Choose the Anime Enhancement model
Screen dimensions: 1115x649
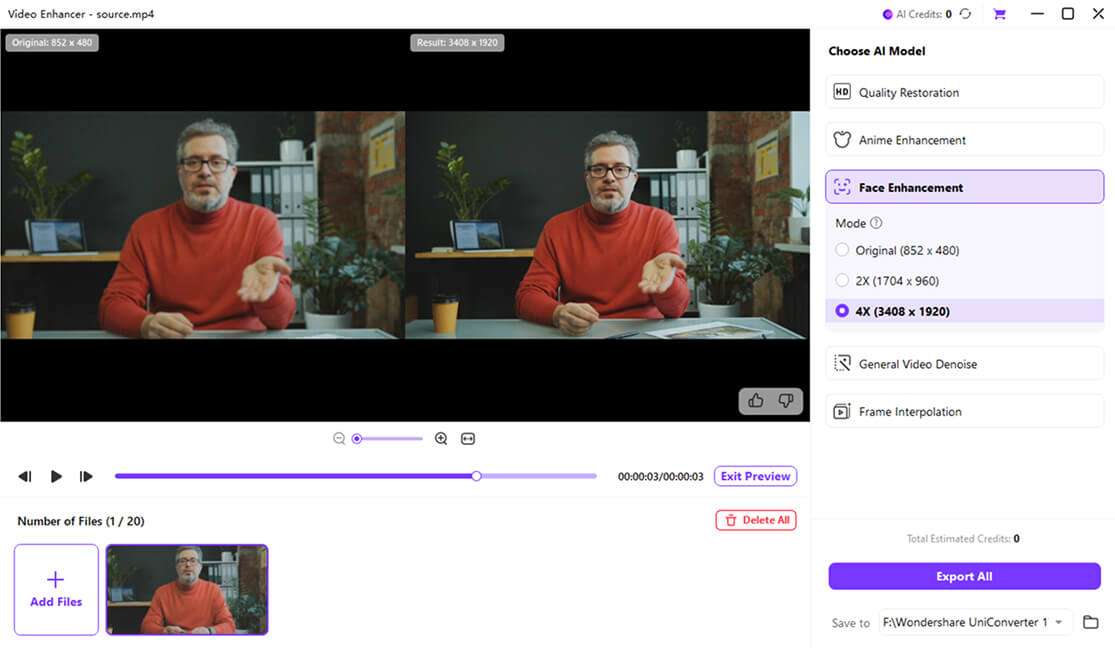(x=963, y=139)
